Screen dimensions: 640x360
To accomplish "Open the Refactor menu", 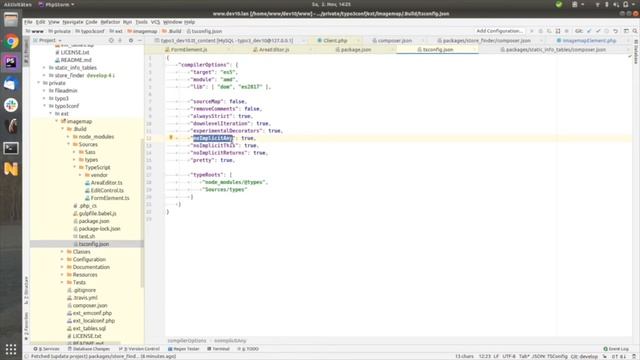I will click(110, 22).
